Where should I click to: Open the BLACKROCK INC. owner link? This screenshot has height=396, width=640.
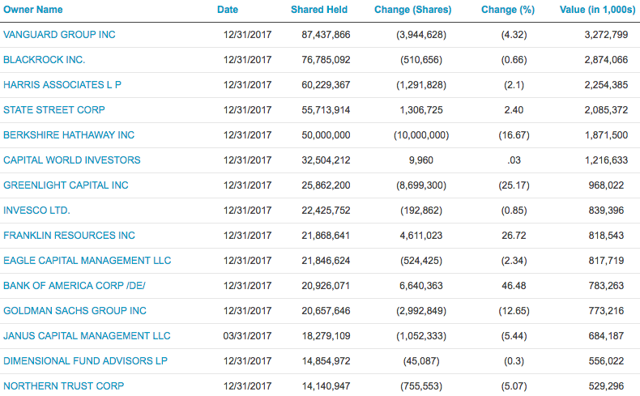pyautogui.click(x=44, y=60)
